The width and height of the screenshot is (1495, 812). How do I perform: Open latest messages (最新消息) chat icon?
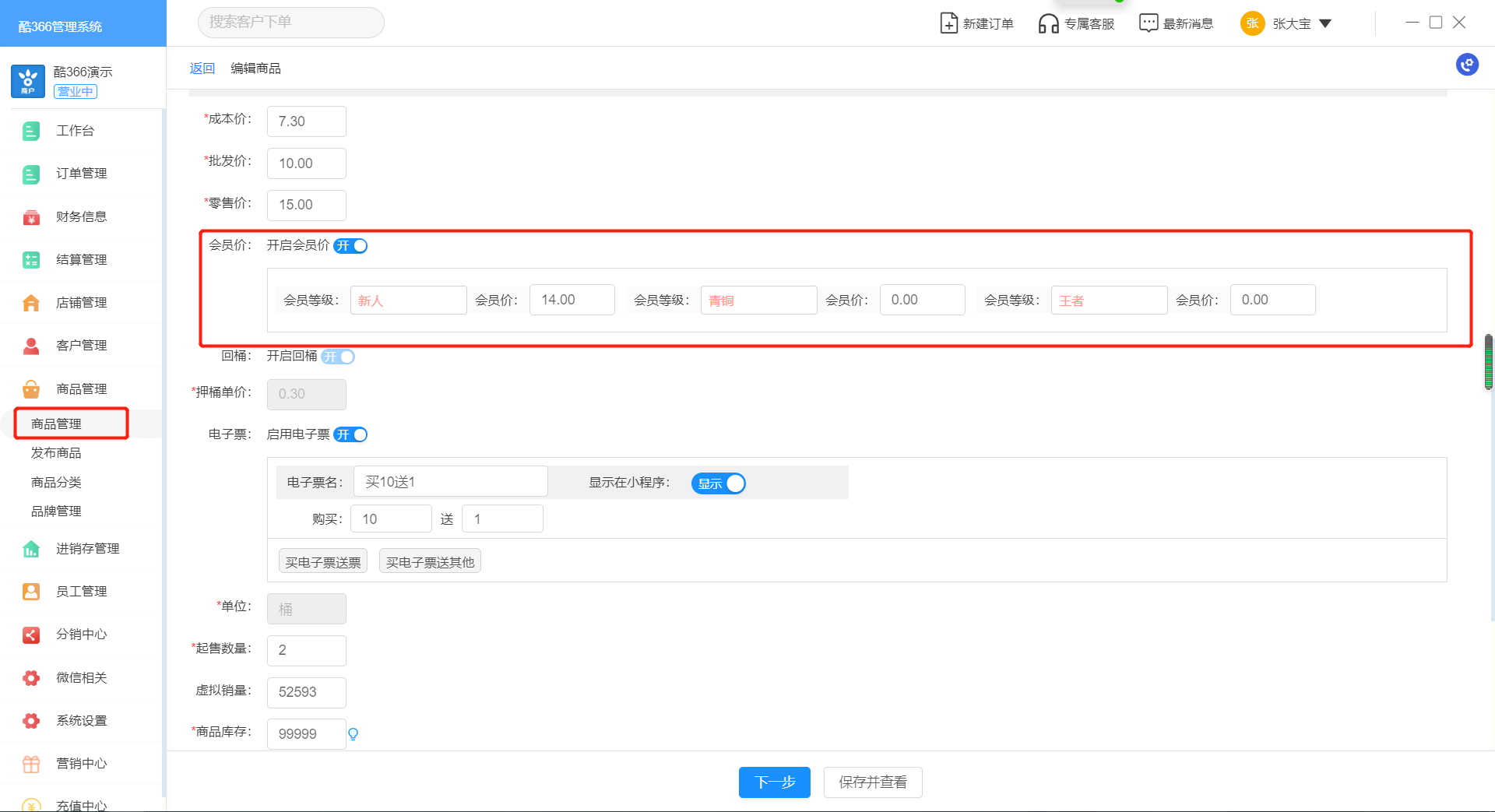tap(1148, 23)
